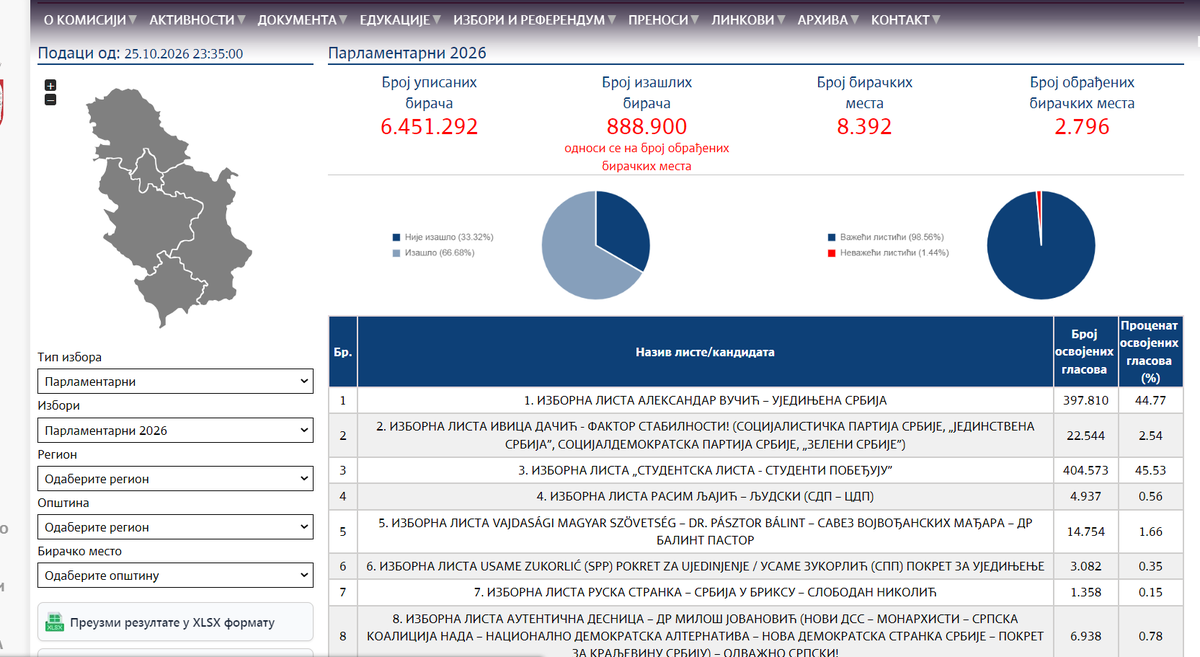
Task: Click the Број освојених гласова column header
Action: click(x=1085, y=352)
